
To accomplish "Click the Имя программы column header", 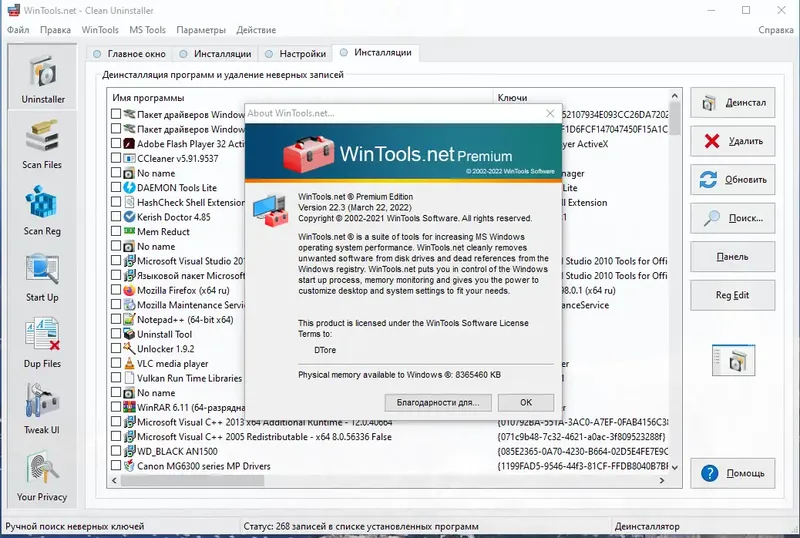I will [x=301, y=97].
